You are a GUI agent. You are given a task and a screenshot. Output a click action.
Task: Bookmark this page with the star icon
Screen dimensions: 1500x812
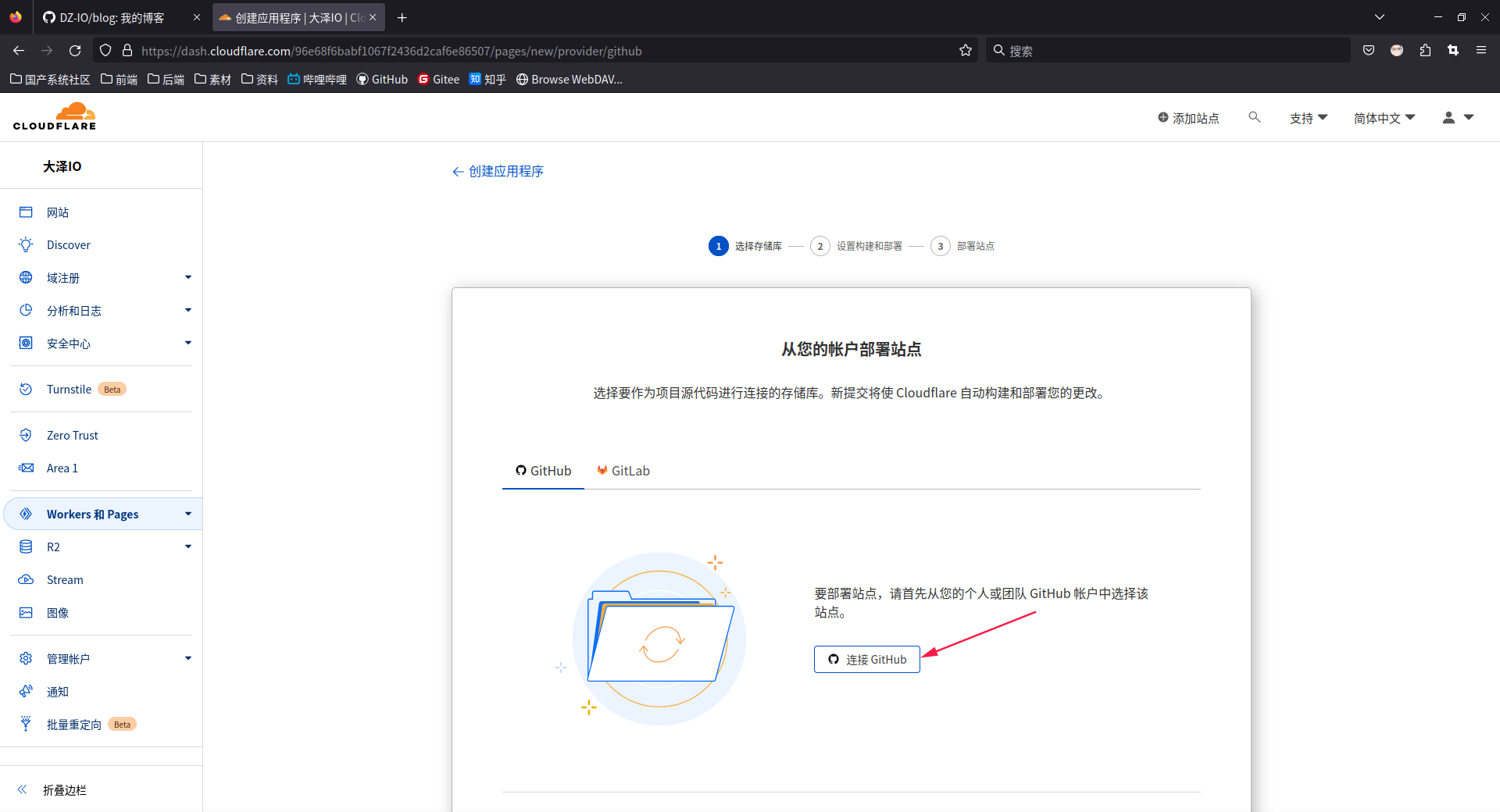pyautogui.click(x=966, y=50)
